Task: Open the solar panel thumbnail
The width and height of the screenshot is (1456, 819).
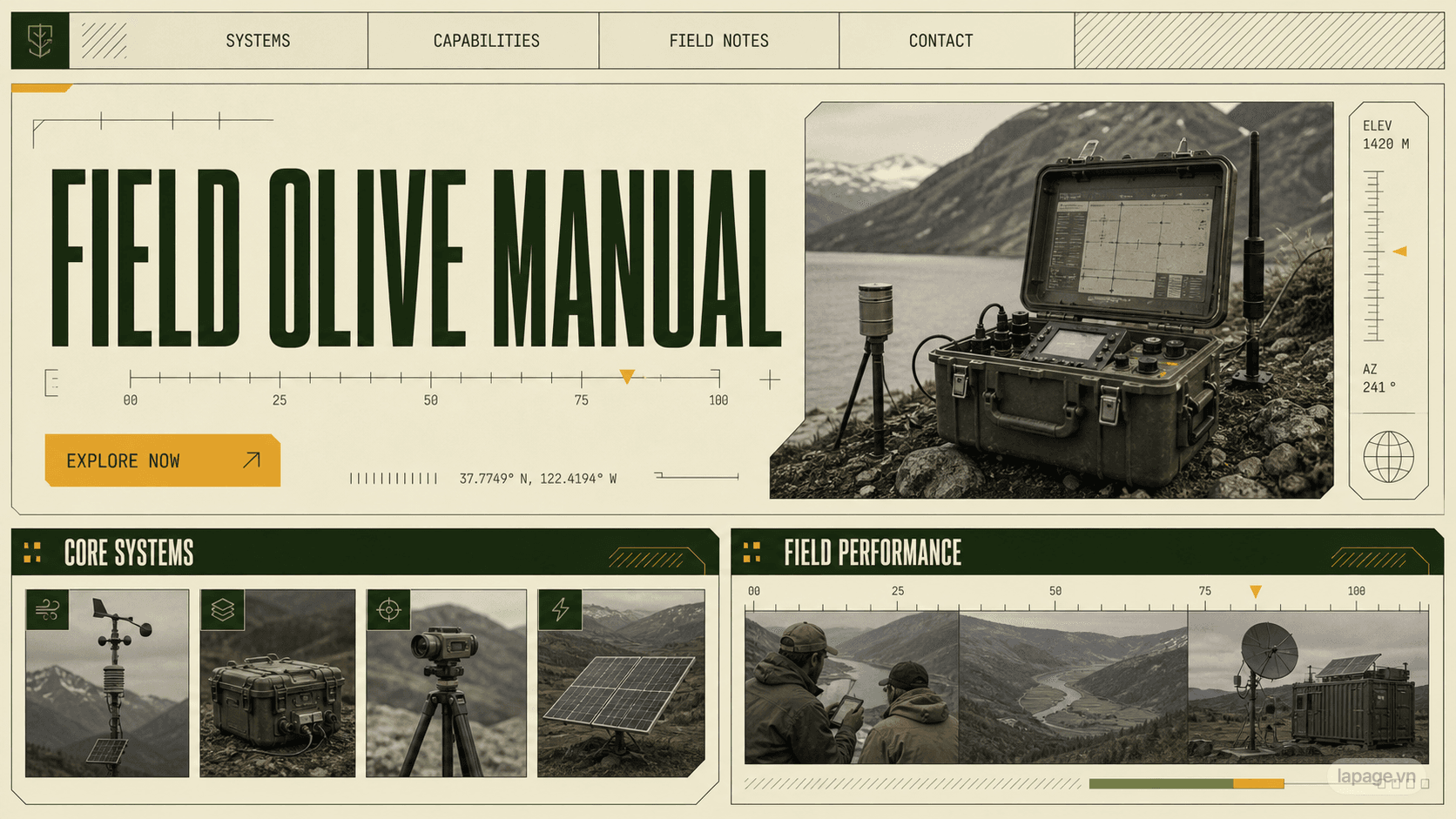Action: 621,683
